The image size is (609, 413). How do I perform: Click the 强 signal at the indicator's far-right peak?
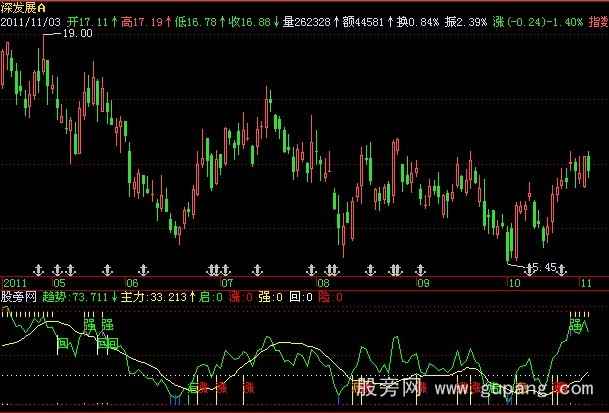[575, 326]
